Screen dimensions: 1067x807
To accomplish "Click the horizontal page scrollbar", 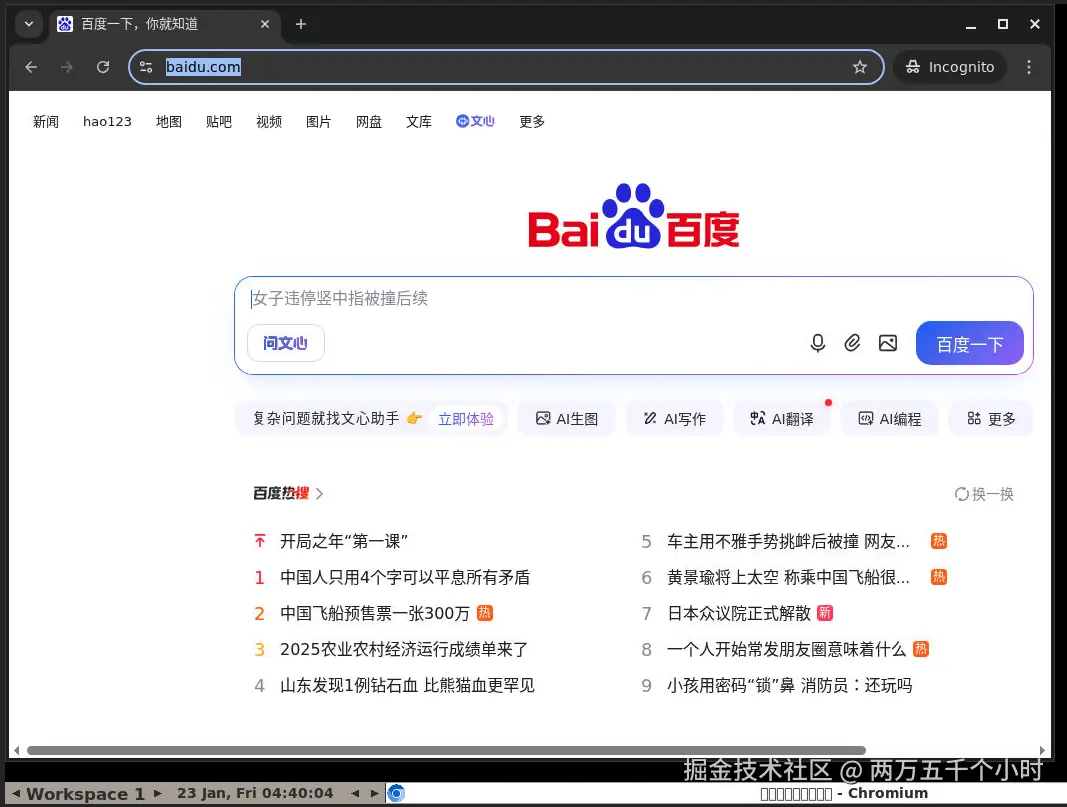I will click(446, 751).
